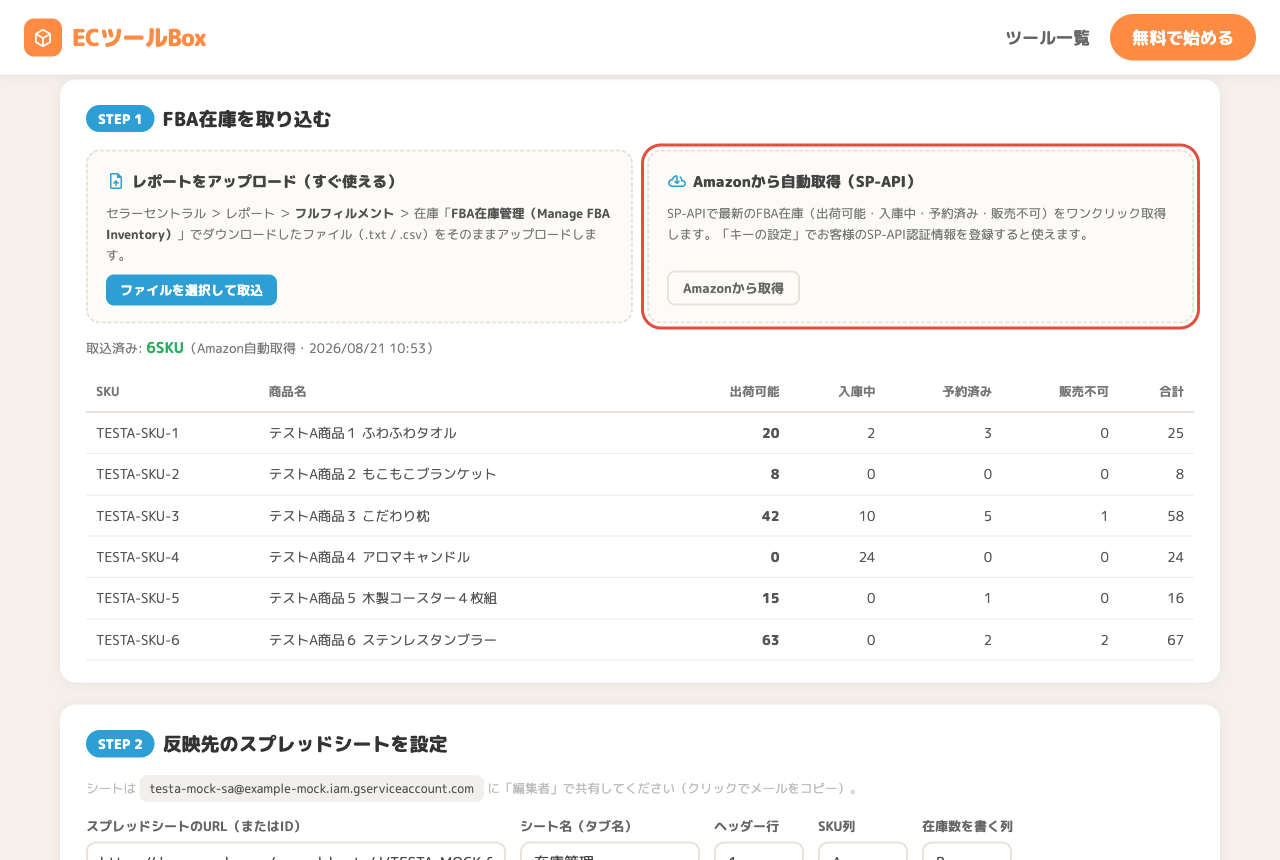This screenshot has width=1280, height=860.
Task: Click product name こだわり枕
Action: click(396, 516)
